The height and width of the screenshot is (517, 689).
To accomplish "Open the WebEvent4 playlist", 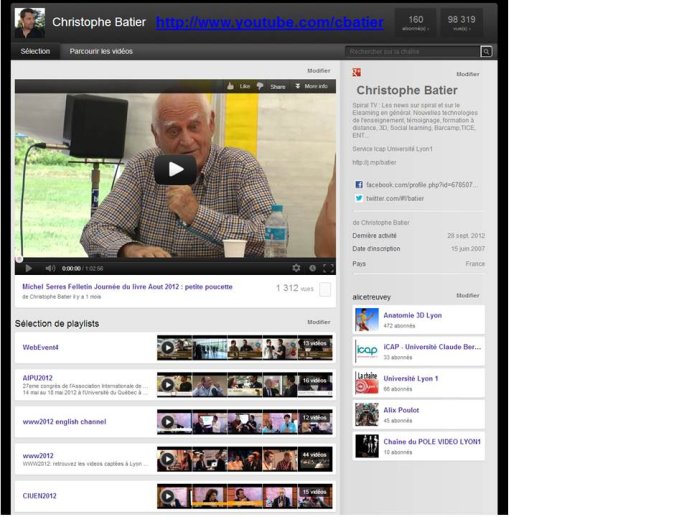I will tap(40, 347).
